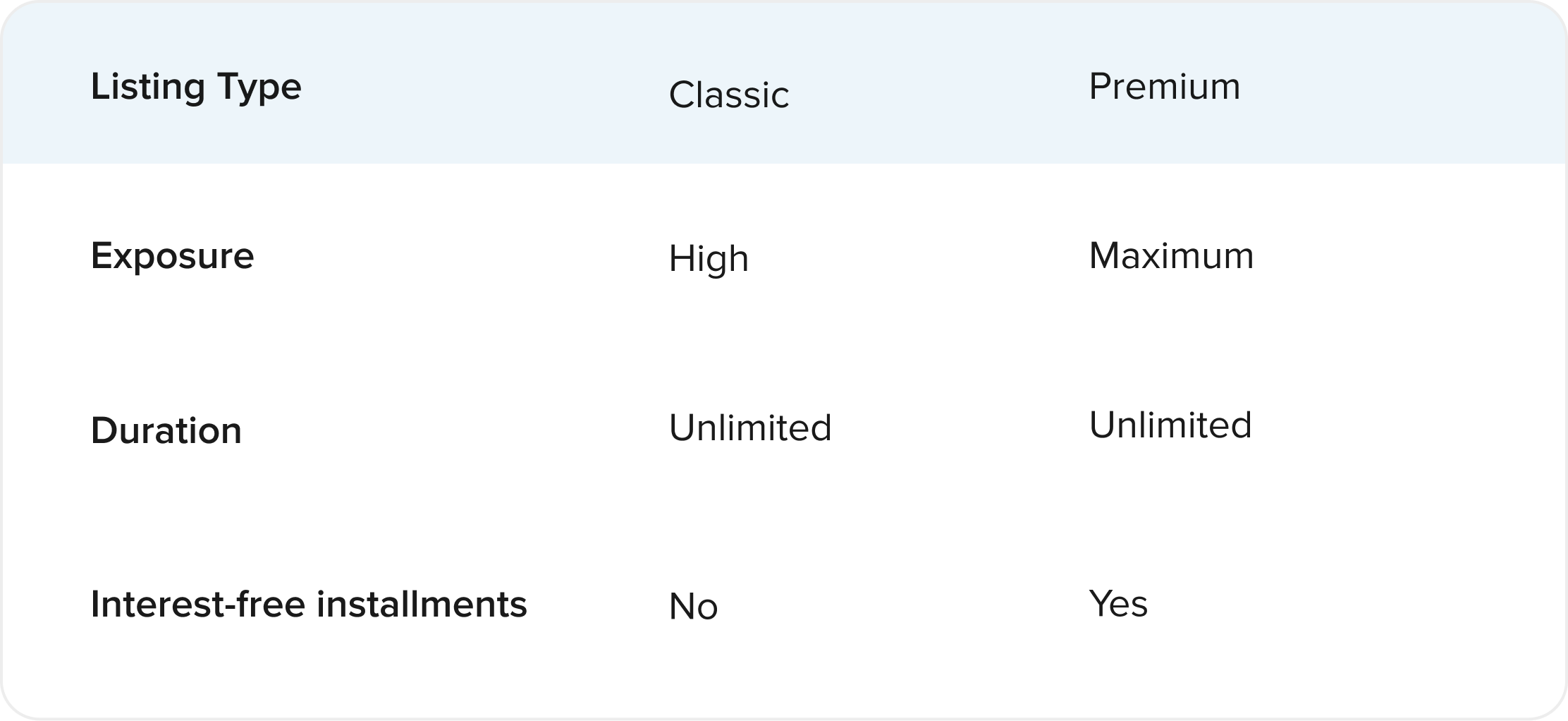Click the No value for Classic

694,607
